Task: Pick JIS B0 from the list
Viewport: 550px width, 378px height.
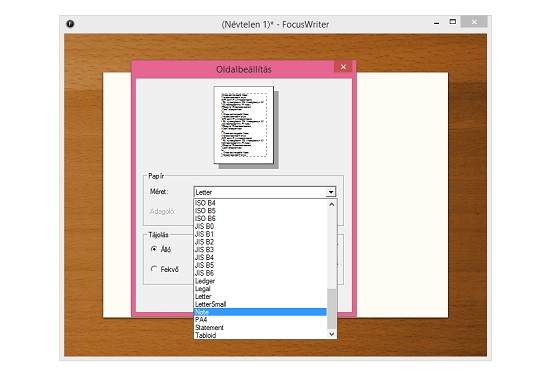Action: (x=260, y=226)
